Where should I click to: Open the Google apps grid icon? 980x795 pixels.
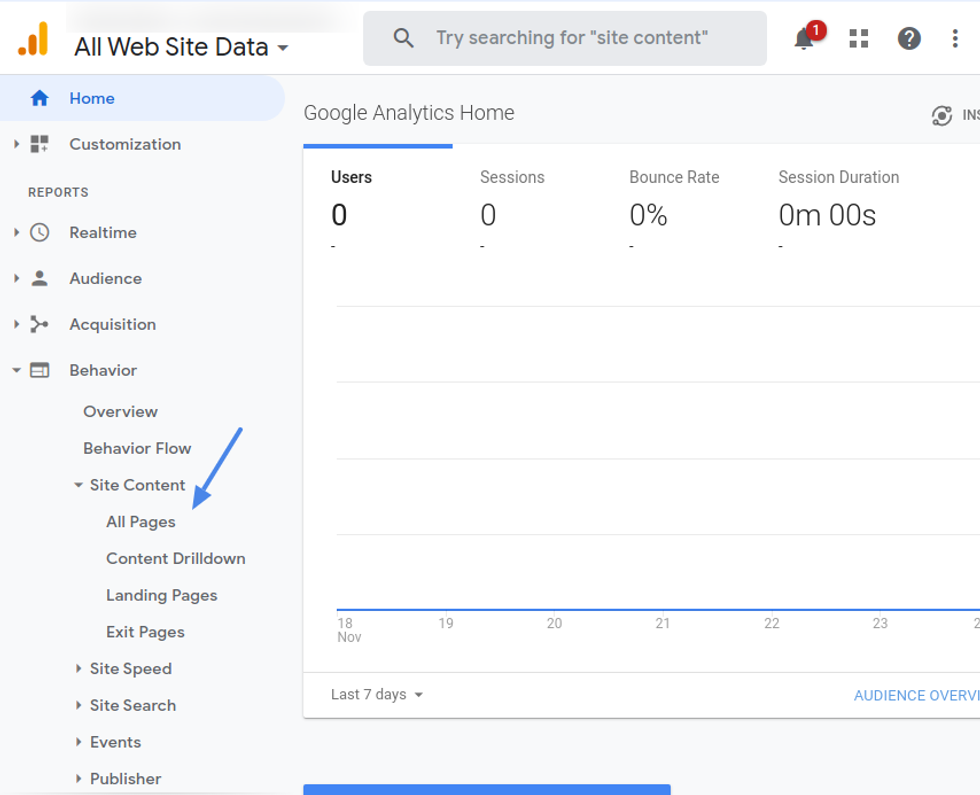pyautogui.click(x=858, y=39)
